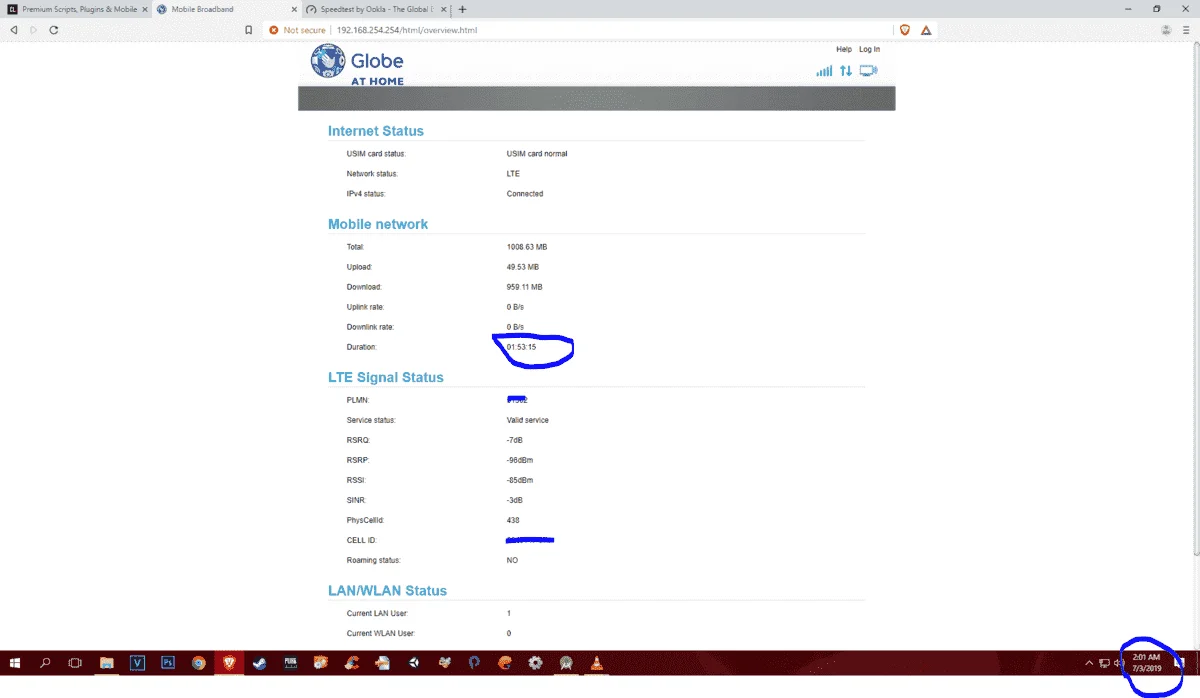The image size is (1200, 698).
Task: Click the data transfer arrows icon
Action: [x=846, y=71]
